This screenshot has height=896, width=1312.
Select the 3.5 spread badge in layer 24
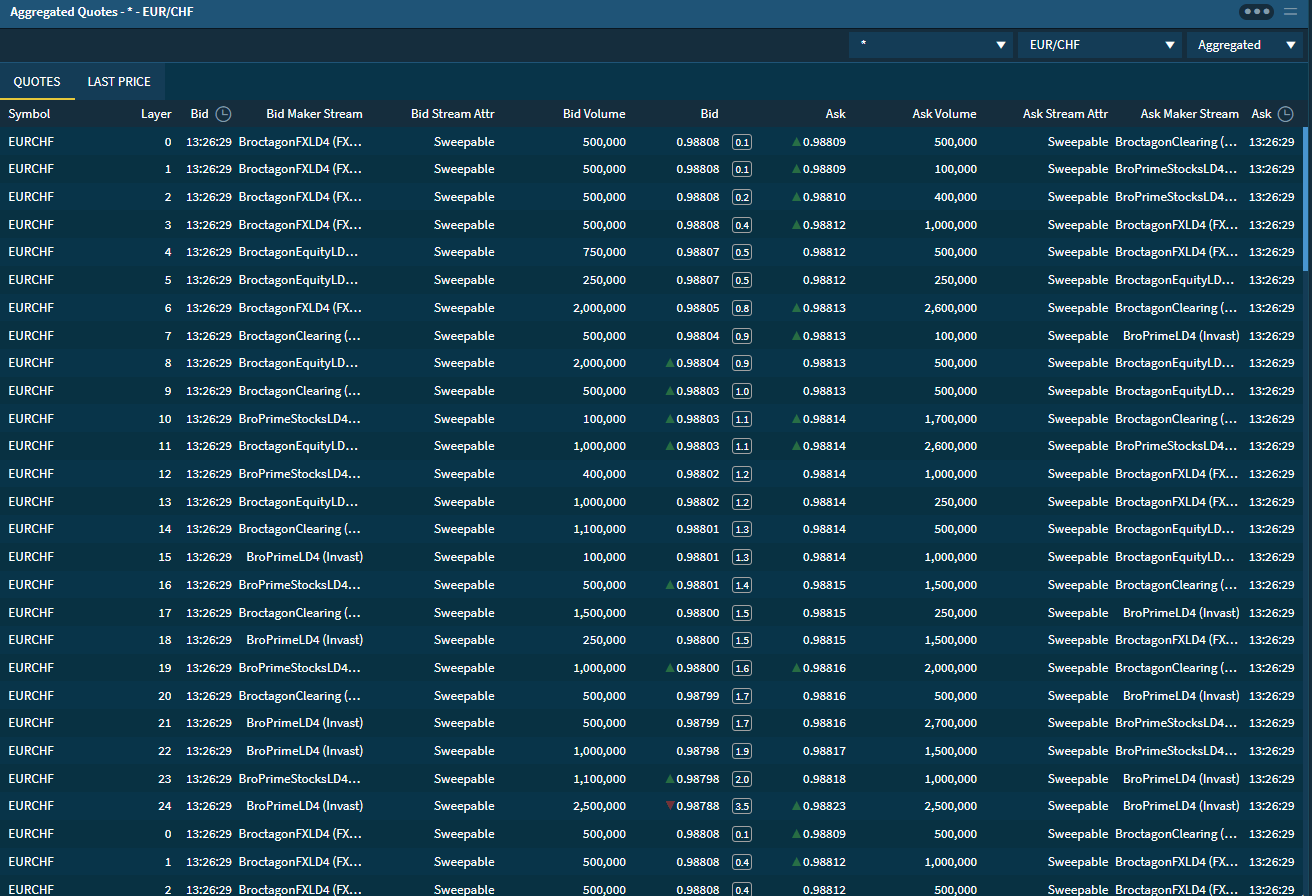pos(742,806)
